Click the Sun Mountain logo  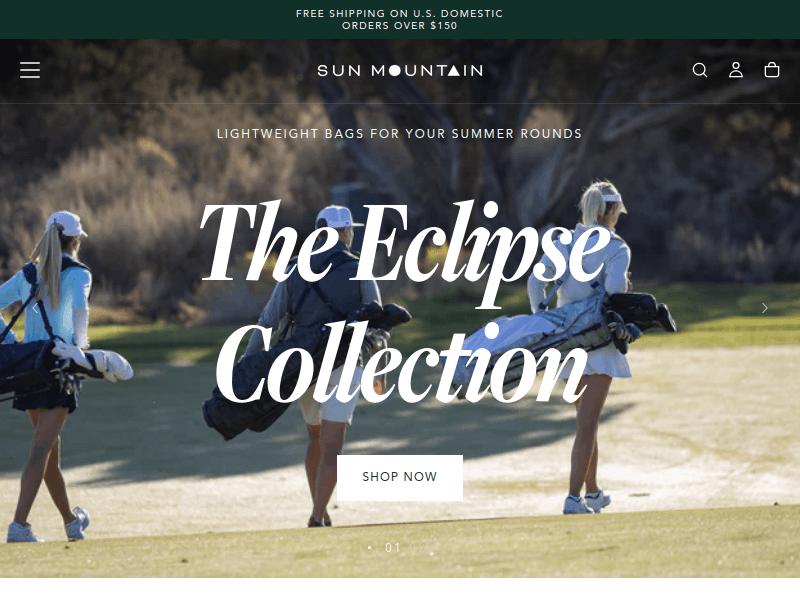(x=400, y=70)
